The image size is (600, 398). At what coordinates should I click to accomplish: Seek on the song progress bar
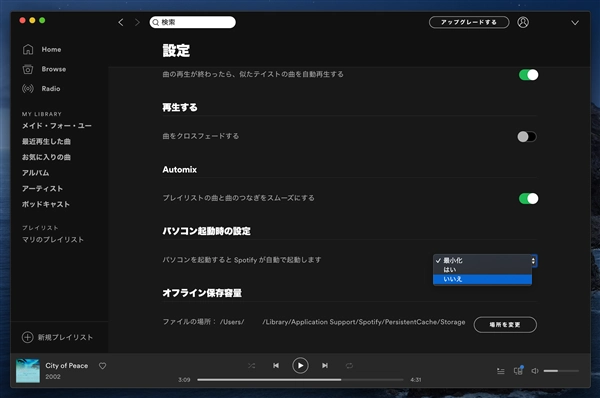coord(300,380)
